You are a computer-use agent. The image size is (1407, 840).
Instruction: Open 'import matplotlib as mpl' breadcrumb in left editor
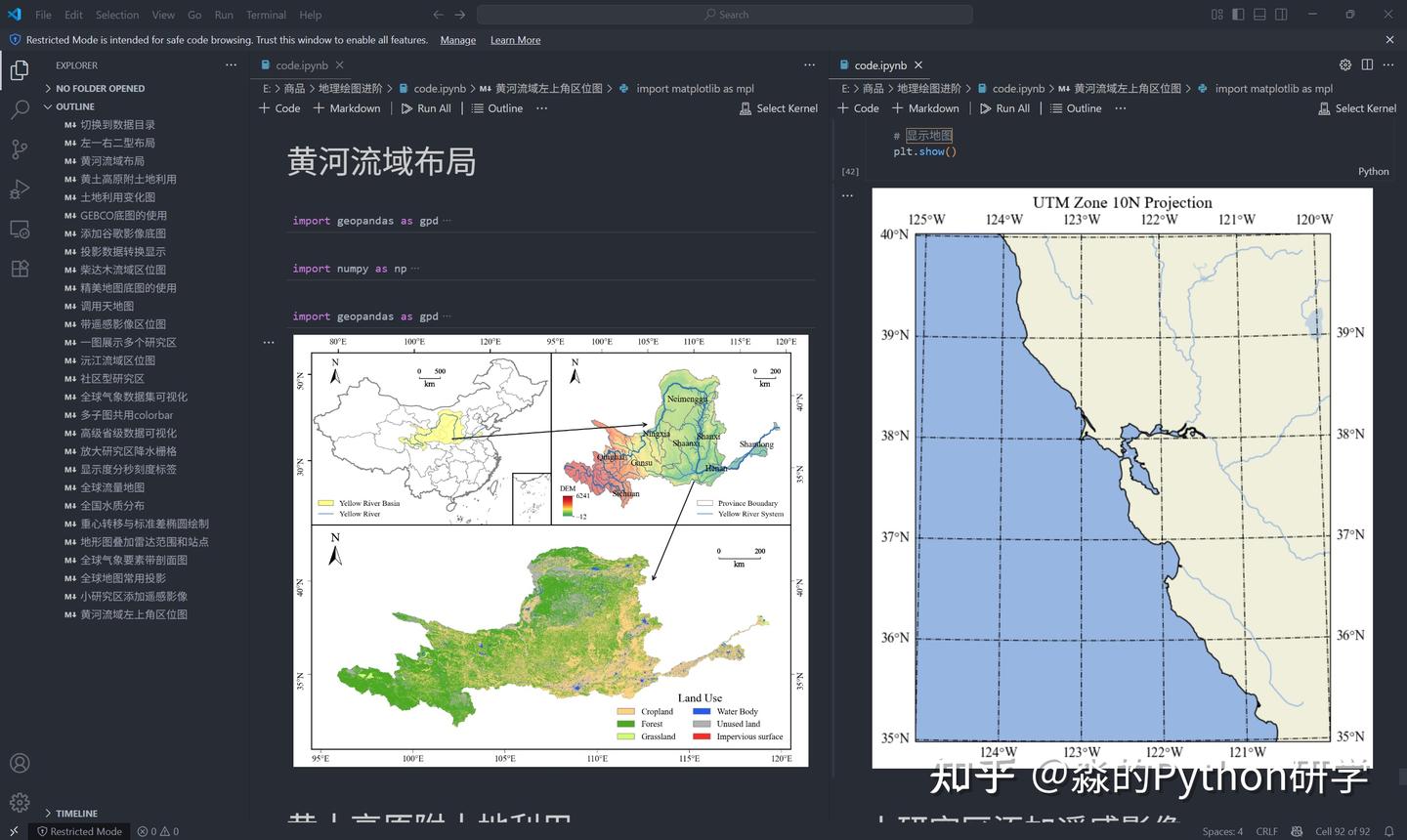click(x=695, y=89)
